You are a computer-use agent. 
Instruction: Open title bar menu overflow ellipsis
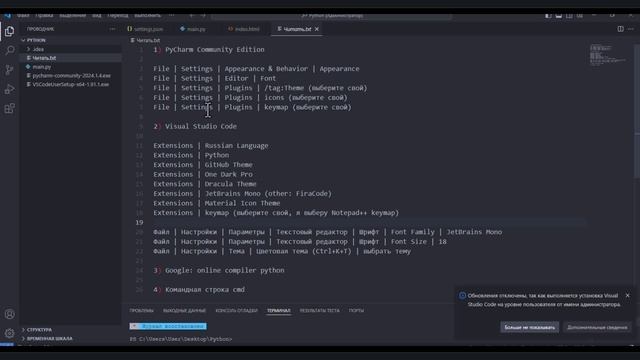[171, 16]
